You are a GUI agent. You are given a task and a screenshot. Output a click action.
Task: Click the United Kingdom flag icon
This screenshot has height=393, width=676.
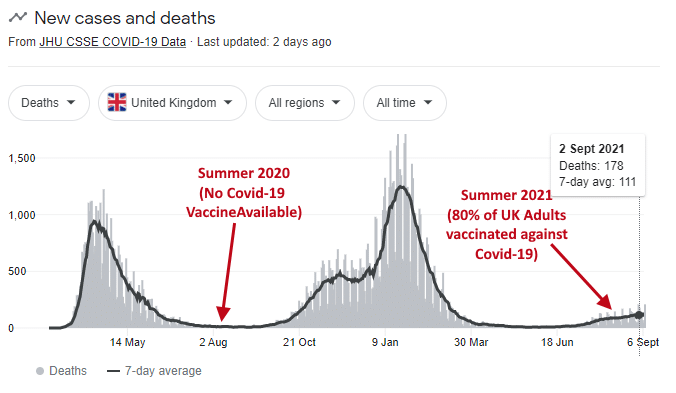(x=117, y=103)
